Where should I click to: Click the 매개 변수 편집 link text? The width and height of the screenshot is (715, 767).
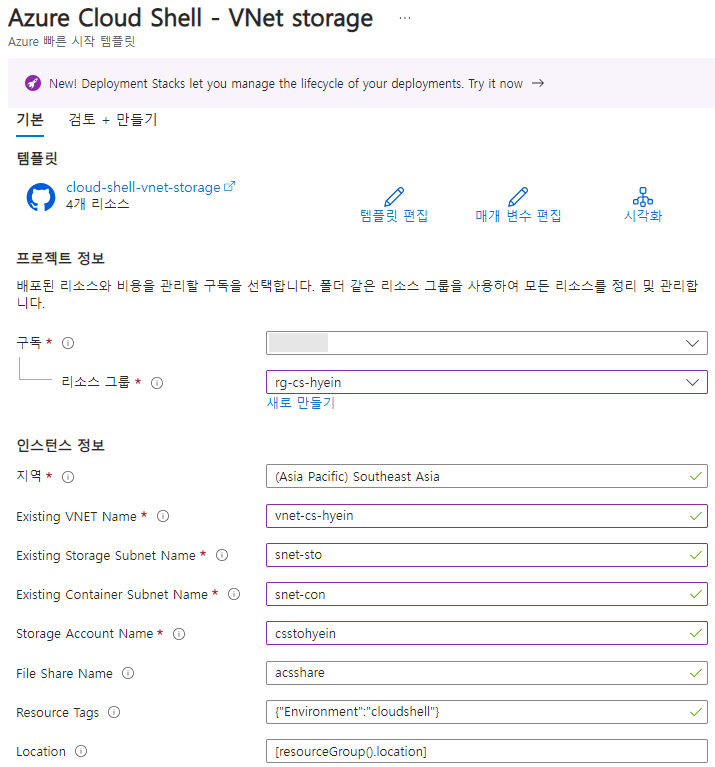[x=518, y=216]
